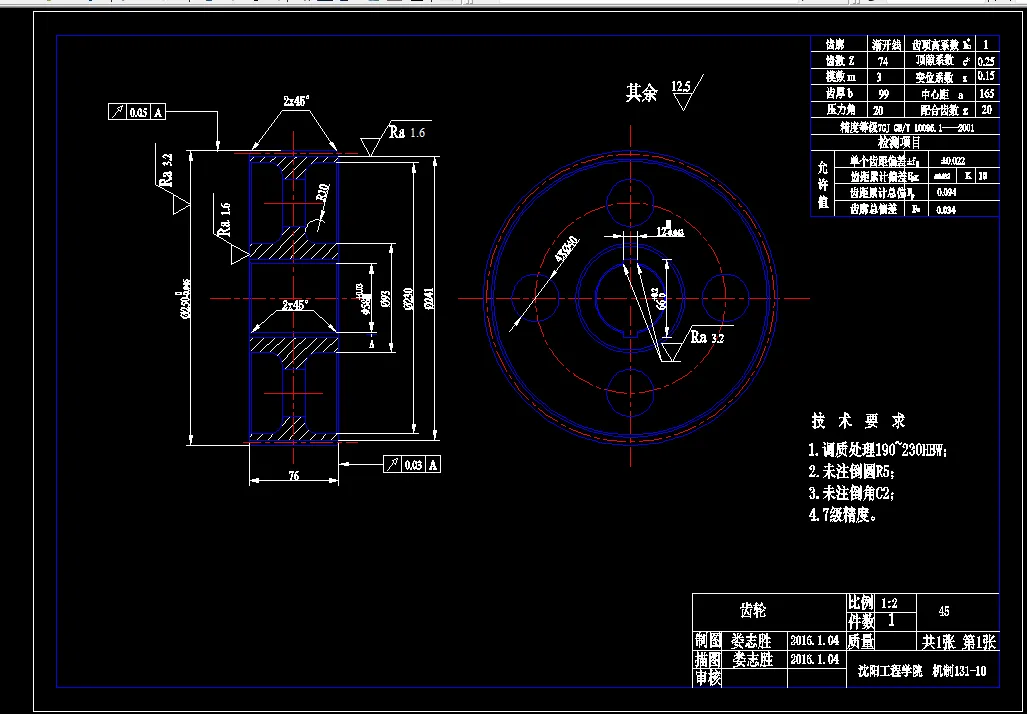Image resolution: width=1027 pixels, height=714 pixels.
Task: Select the note 2.未注倒圆R5
Action: (x=851, y=471)
